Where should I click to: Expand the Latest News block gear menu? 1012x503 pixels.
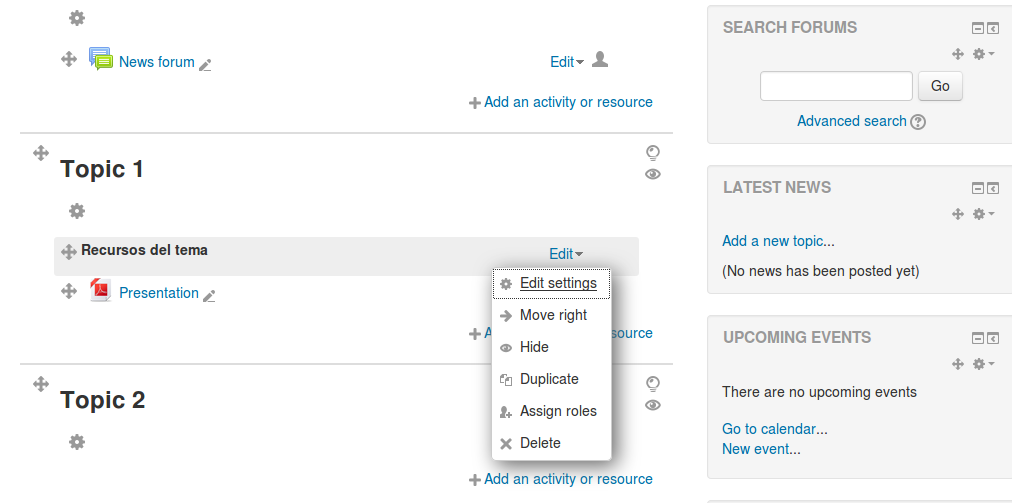click(x=983, y=214)
